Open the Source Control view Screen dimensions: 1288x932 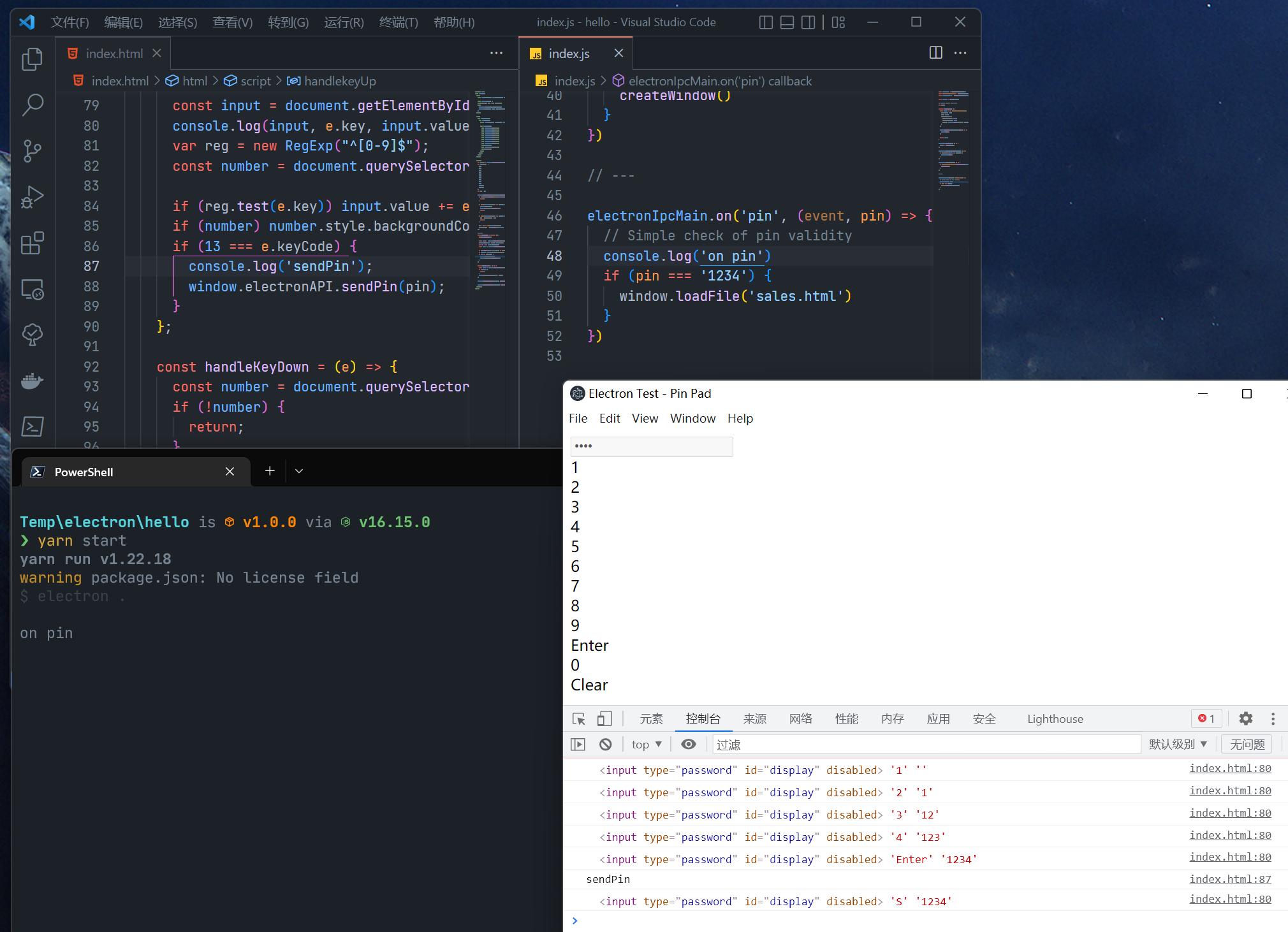point(32,150)
